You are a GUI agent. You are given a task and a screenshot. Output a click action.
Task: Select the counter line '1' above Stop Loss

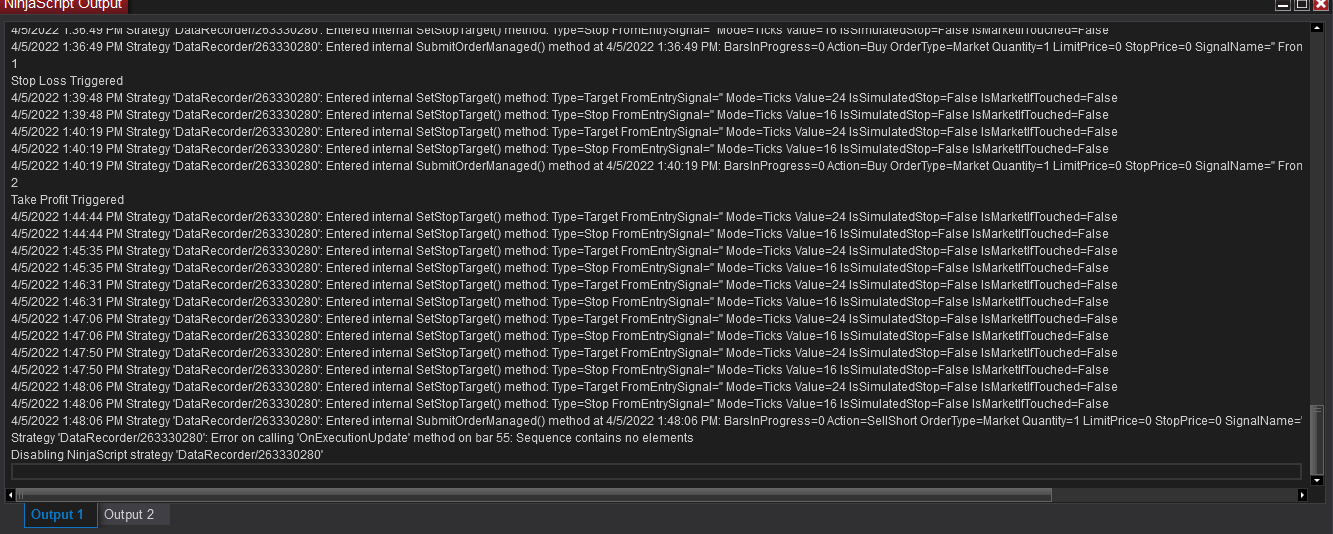(x=14, y=64)
